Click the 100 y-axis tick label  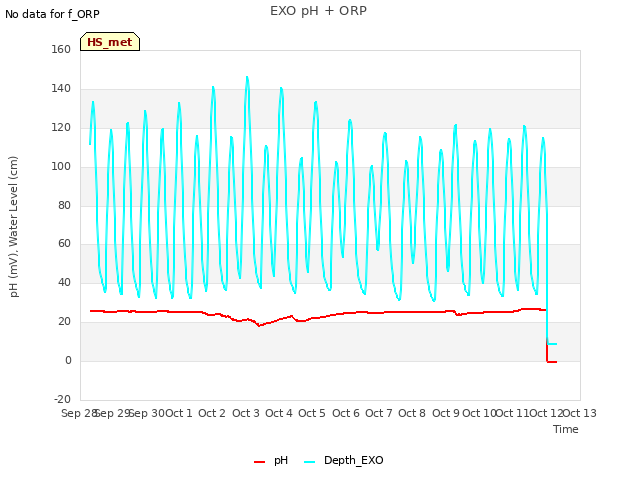tap(61, 167)
